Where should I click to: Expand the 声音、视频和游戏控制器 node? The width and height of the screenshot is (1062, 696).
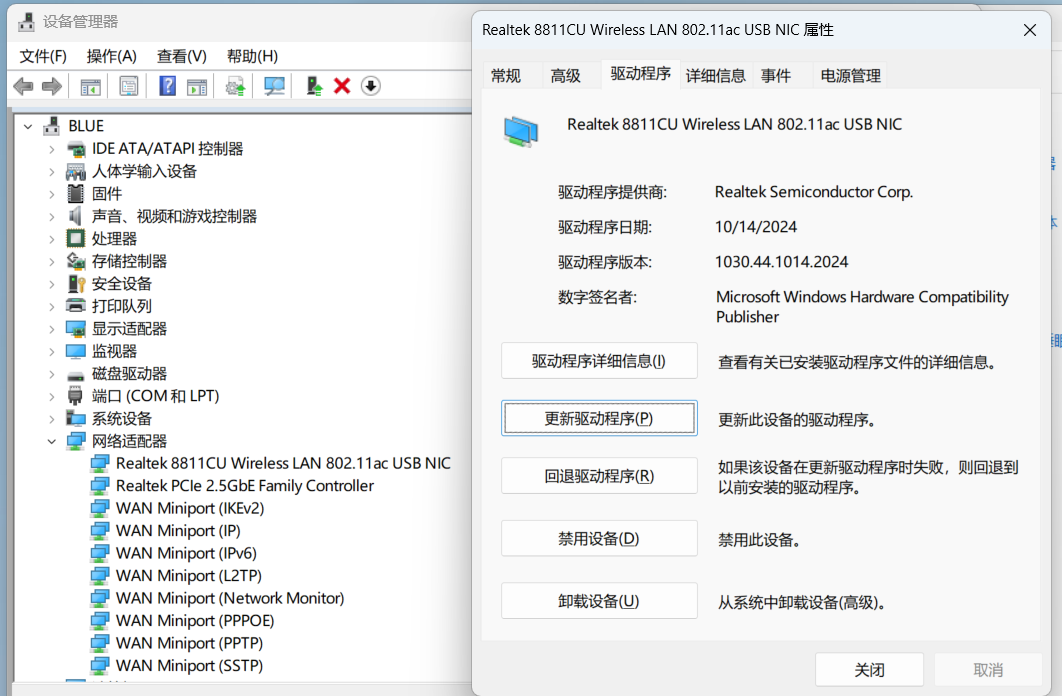point(51,217)
